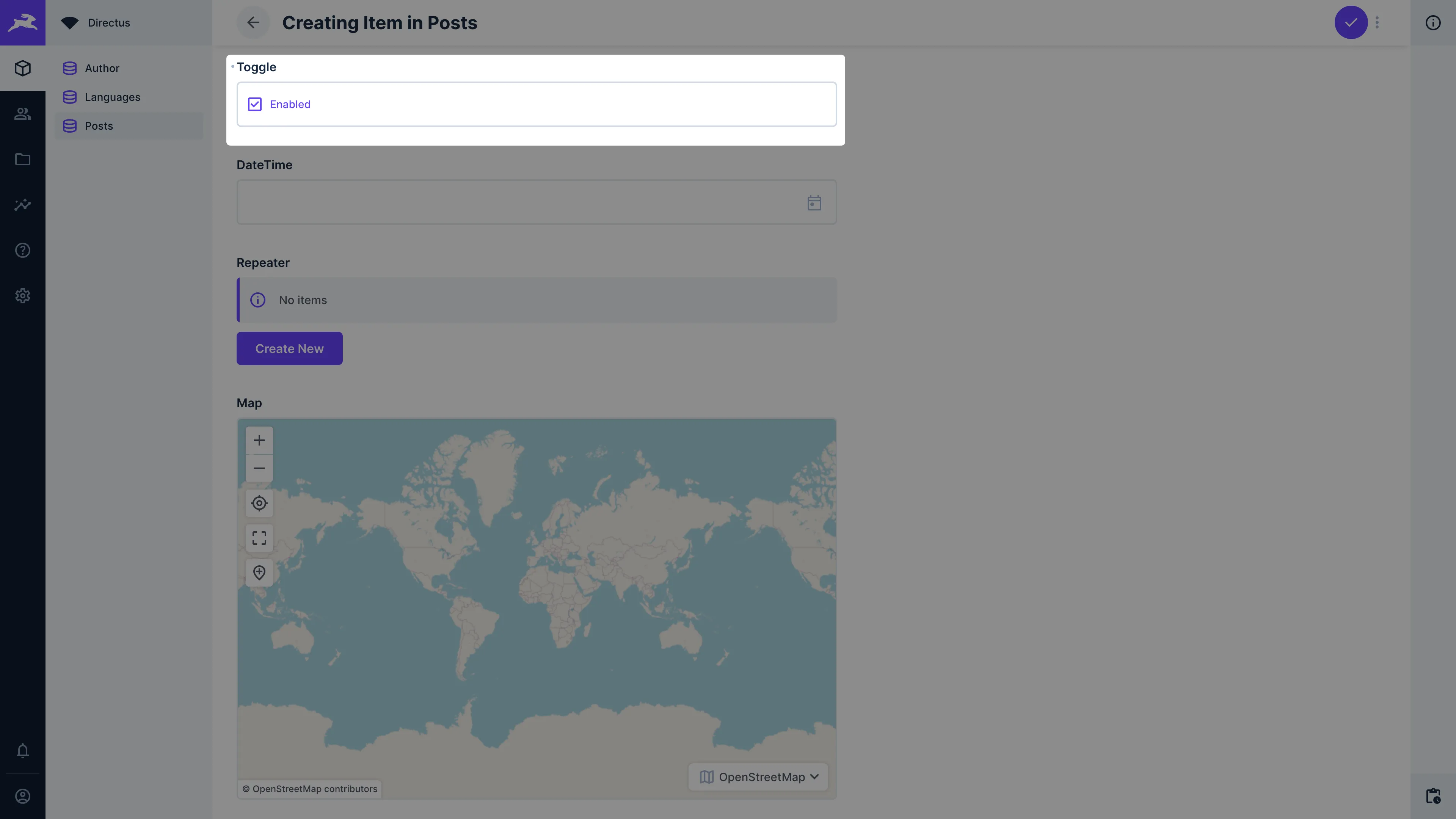Open the User Directory icon
Image resolution: width=1456 pixels, height=819 pixels.
click(23, 114)
